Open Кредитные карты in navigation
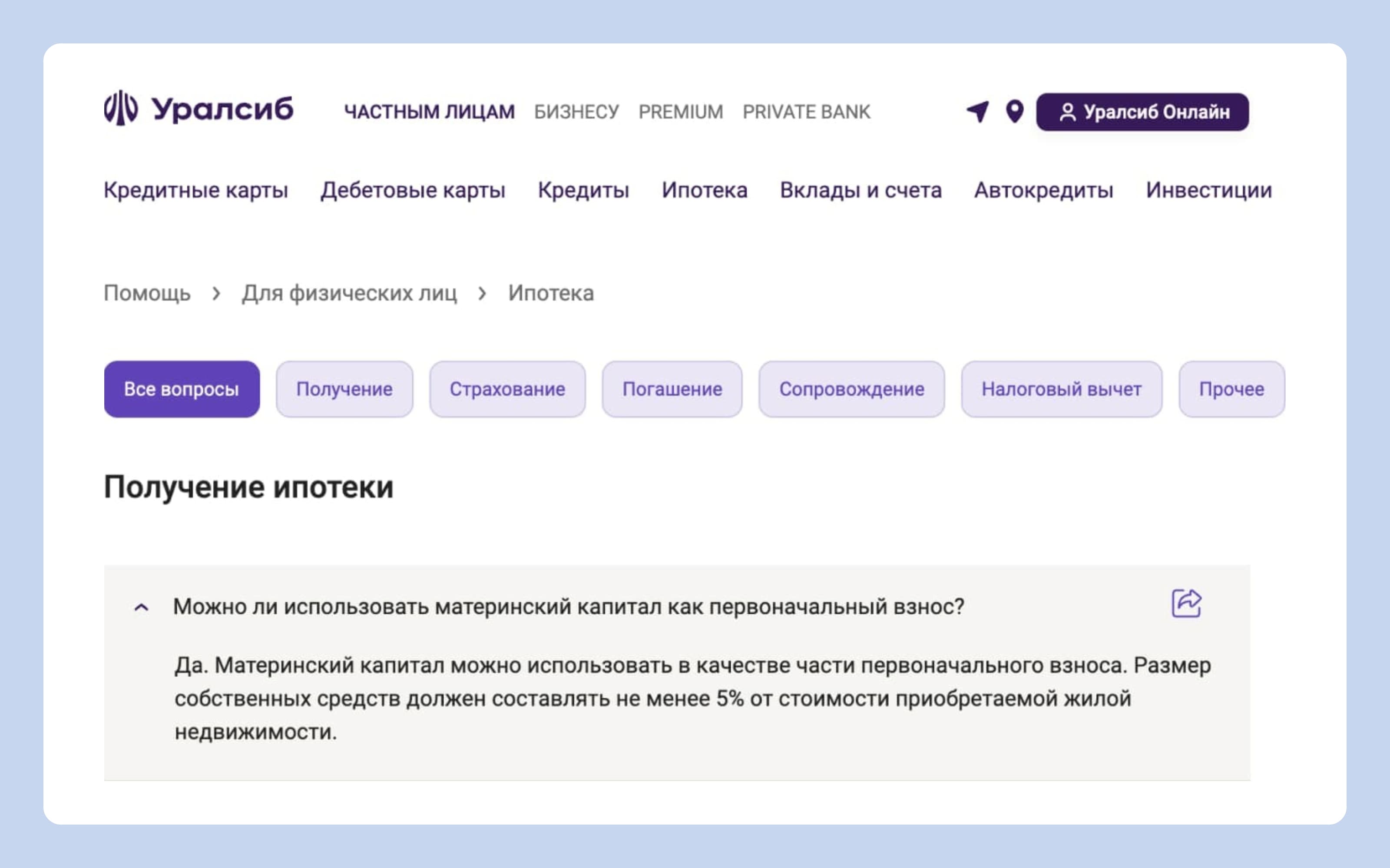This screenshot has width=1390, height=868. pyautogui.click(x=196, y=190)
